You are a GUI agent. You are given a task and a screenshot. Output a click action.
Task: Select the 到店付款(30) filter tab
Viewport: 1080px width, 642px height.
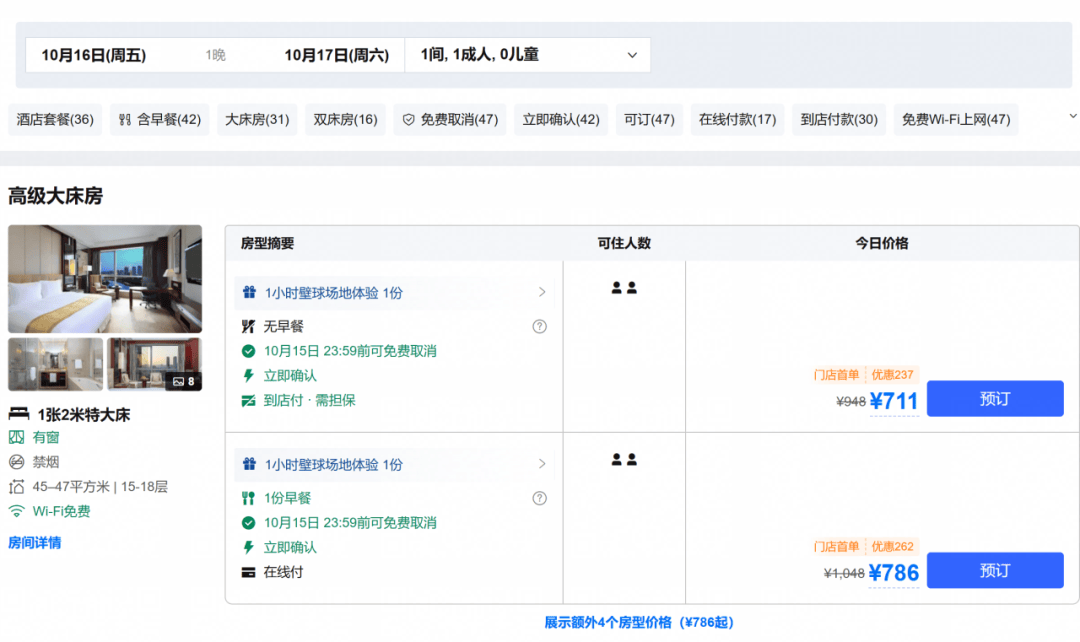839,120
